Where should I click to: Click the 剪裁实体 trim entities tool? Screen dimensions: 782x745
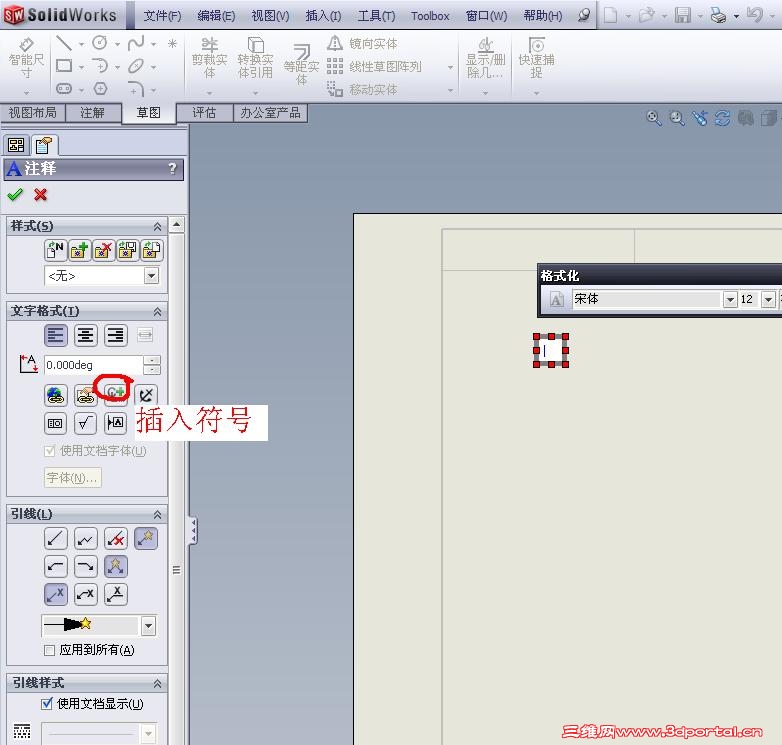coord(209,58)
